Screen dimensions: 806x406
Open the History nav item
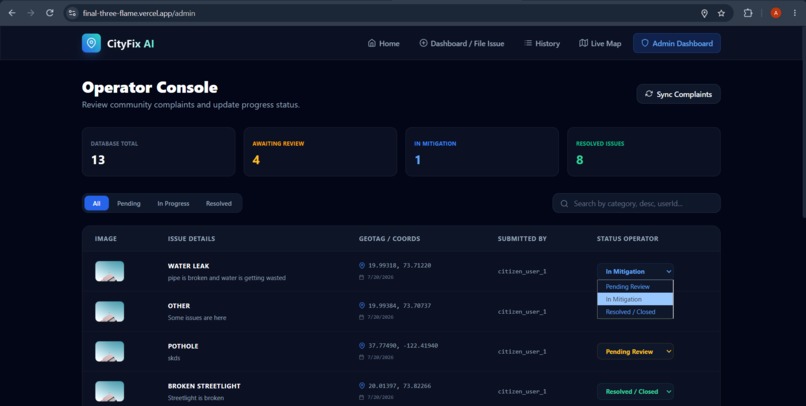pos(542,43)
